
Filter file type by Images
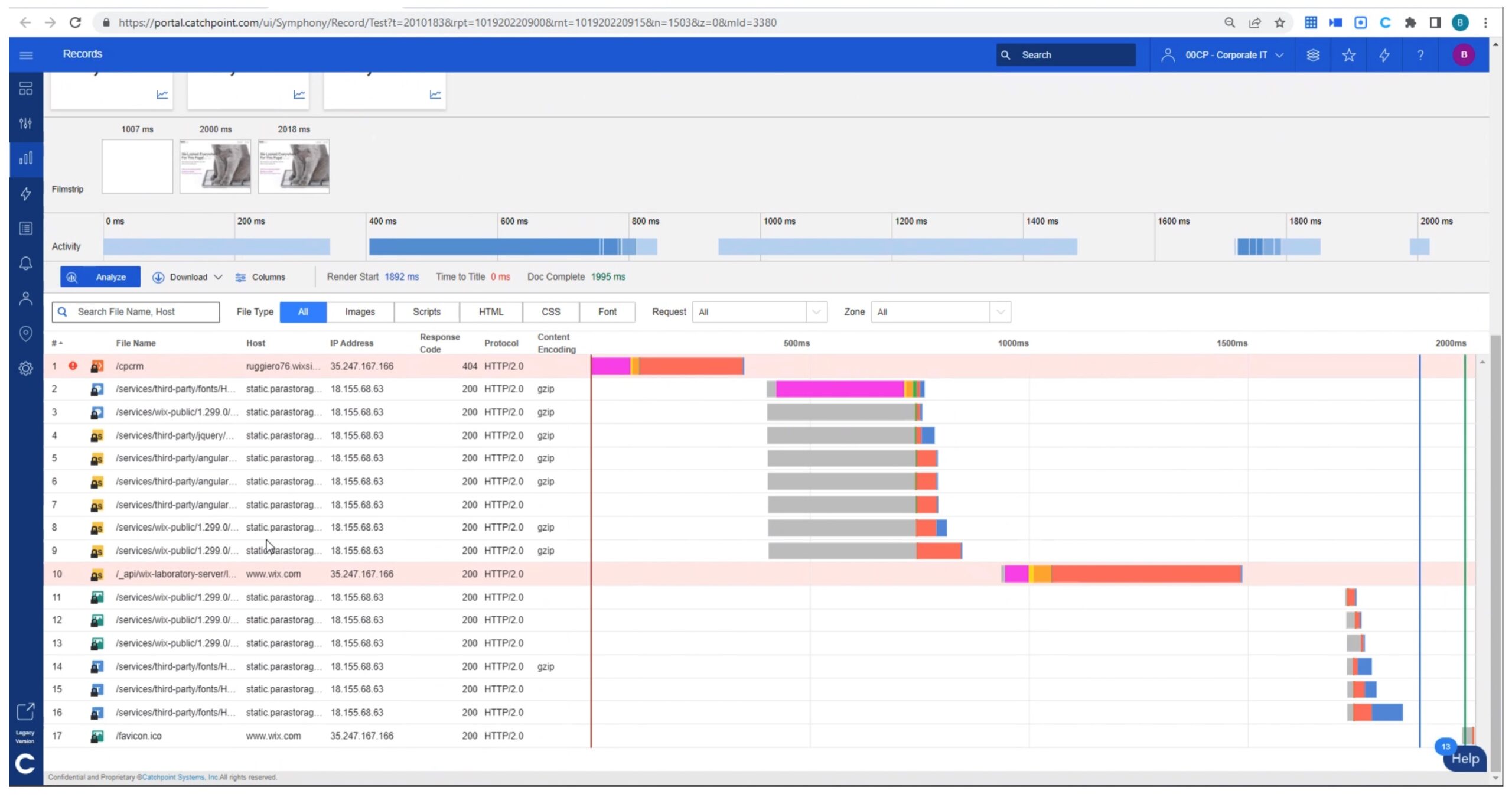point(360,312)
